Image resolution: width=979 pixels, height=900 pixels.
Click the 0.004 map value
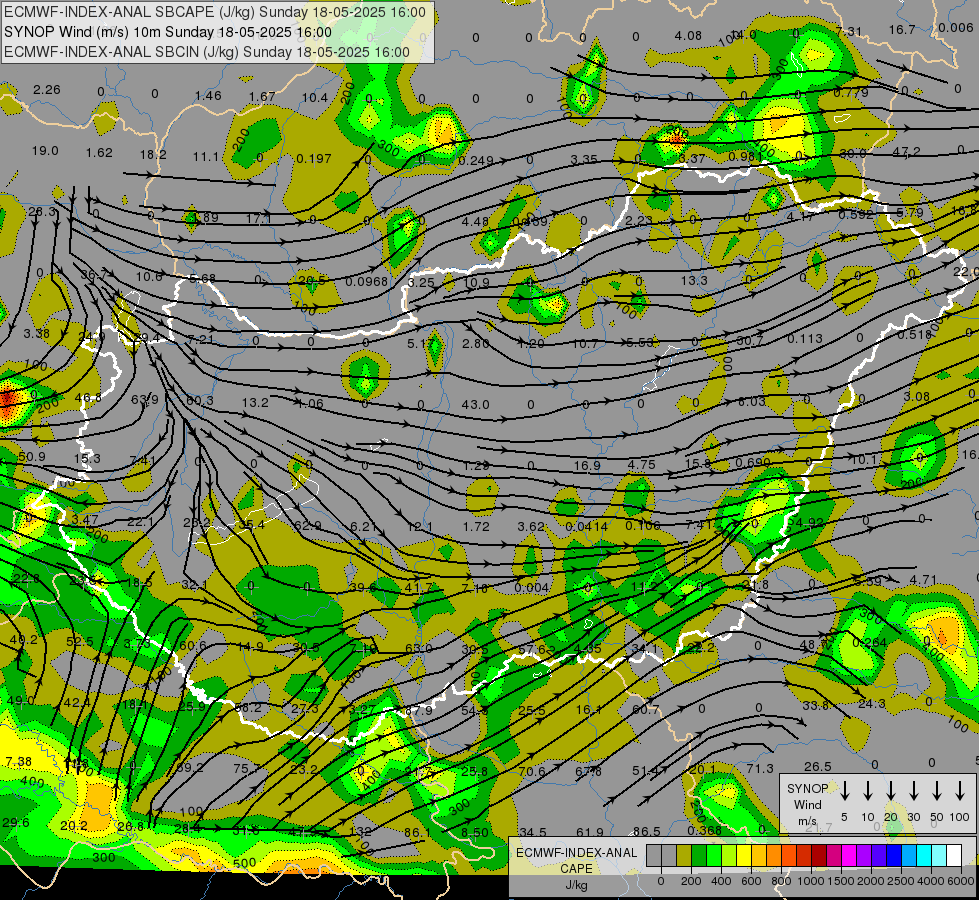[x=532, y=588]
